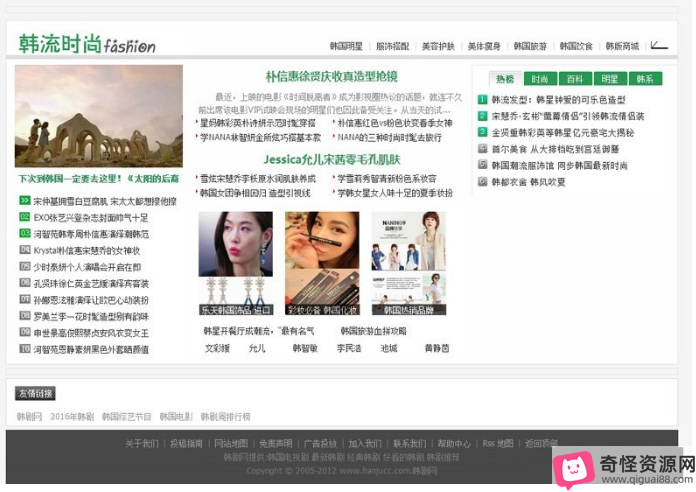This screenshot has width=696, height=492.
Task: Open the friend link 韩国电影
Action: point(176,417)
